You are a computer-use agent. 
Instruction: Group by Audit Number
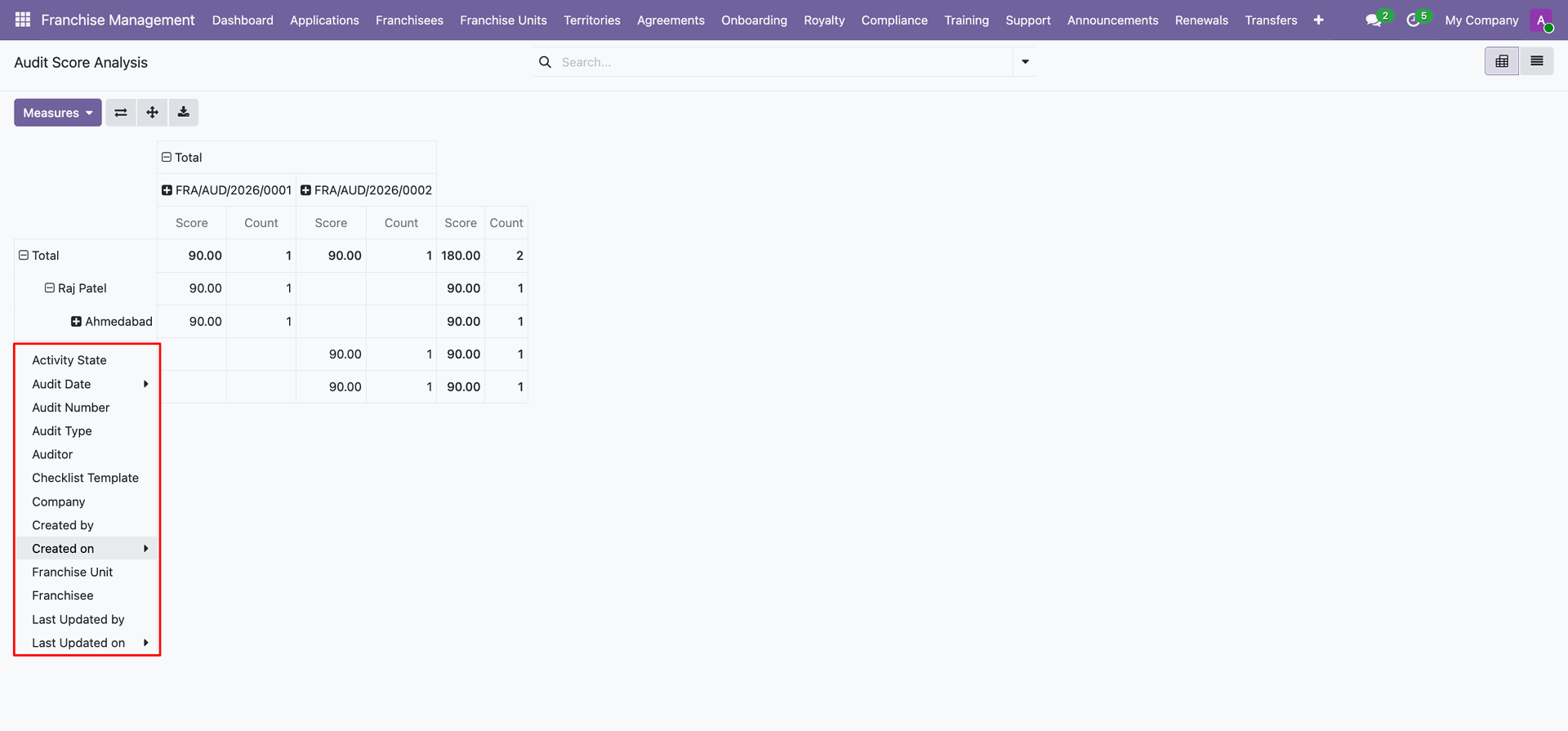pos(87,408)
